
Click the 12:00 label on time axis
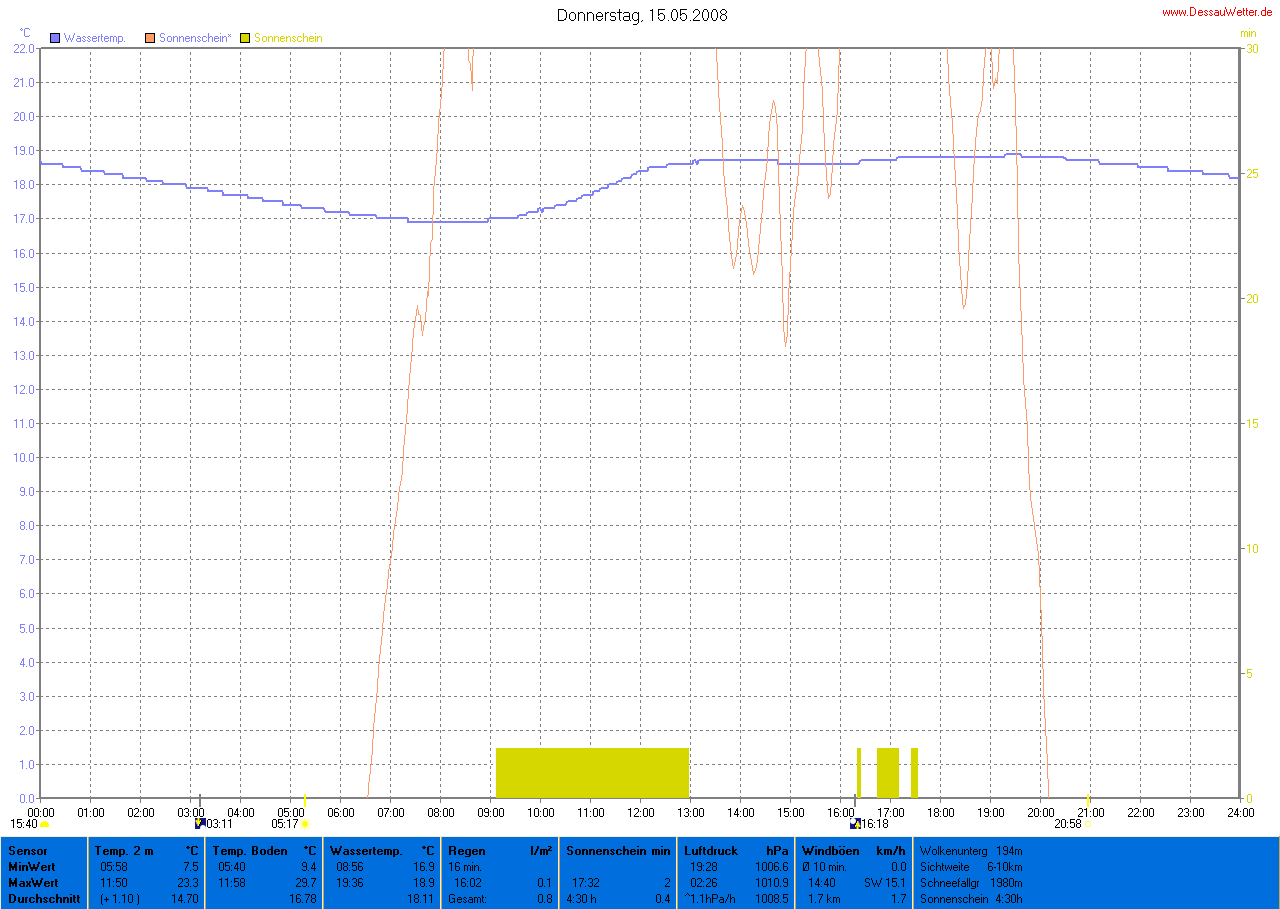click(x=641, y=812)
